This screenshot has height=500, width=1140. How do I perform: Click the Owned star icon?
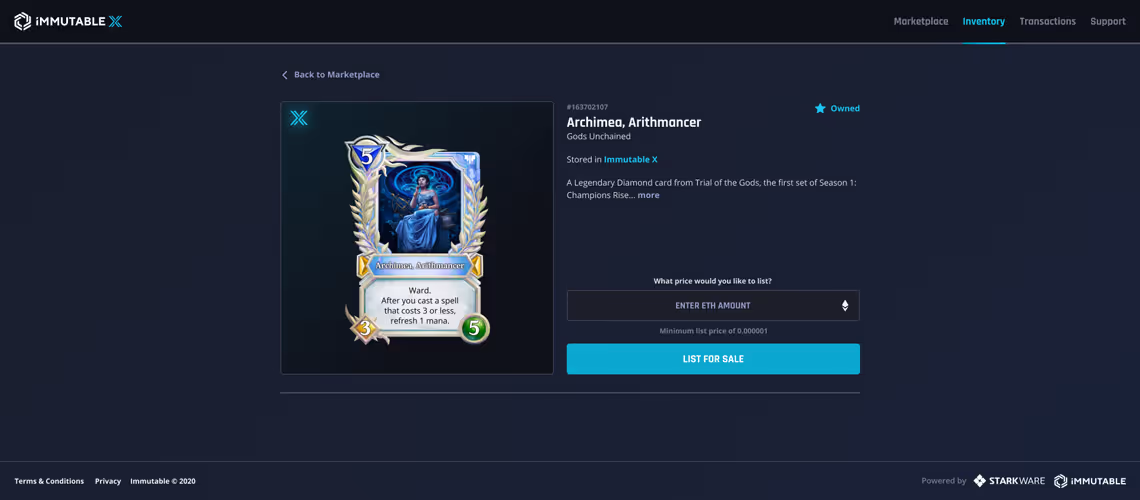(x=820, y=108)
